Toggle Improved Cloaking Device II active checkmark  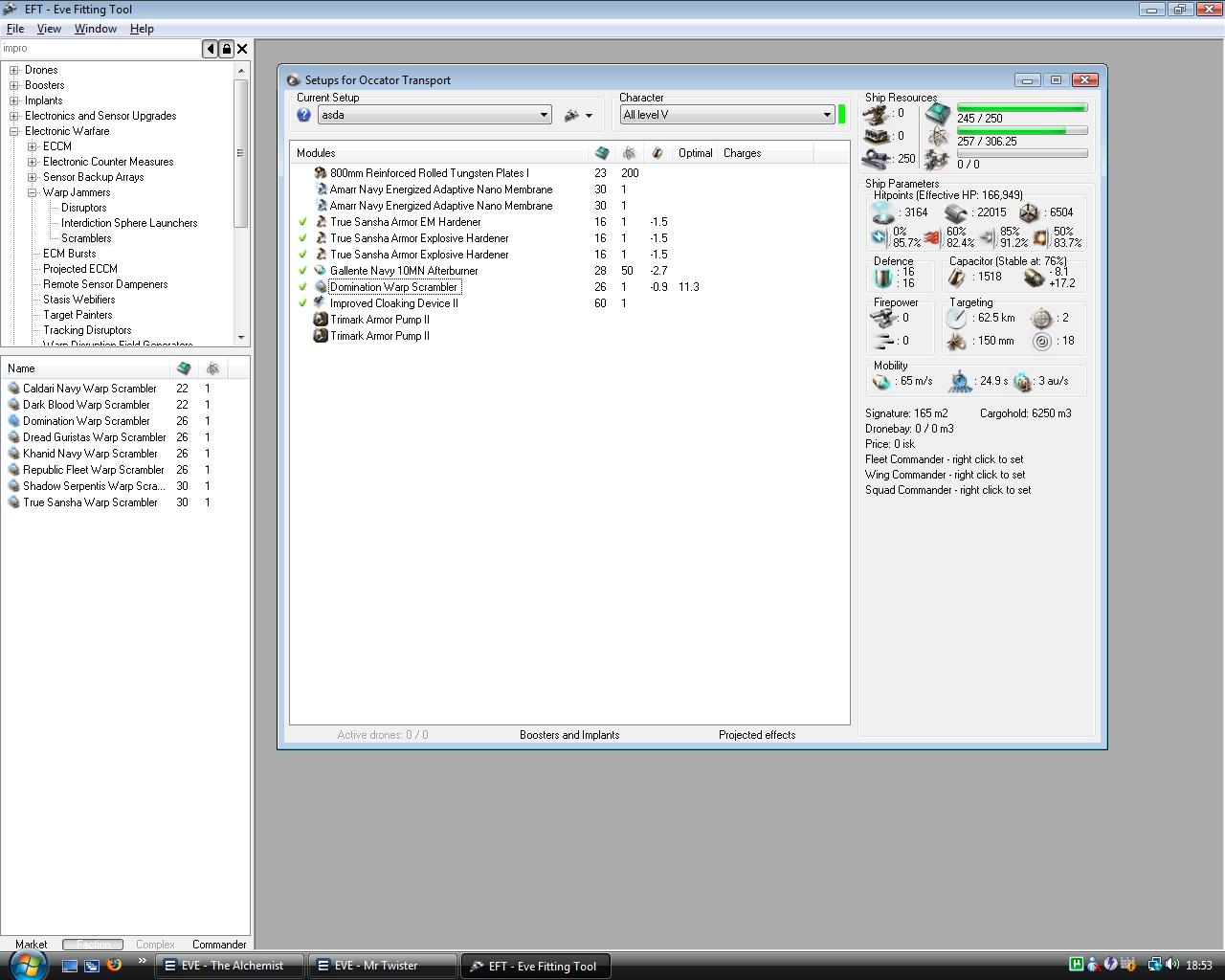[302, 303]
